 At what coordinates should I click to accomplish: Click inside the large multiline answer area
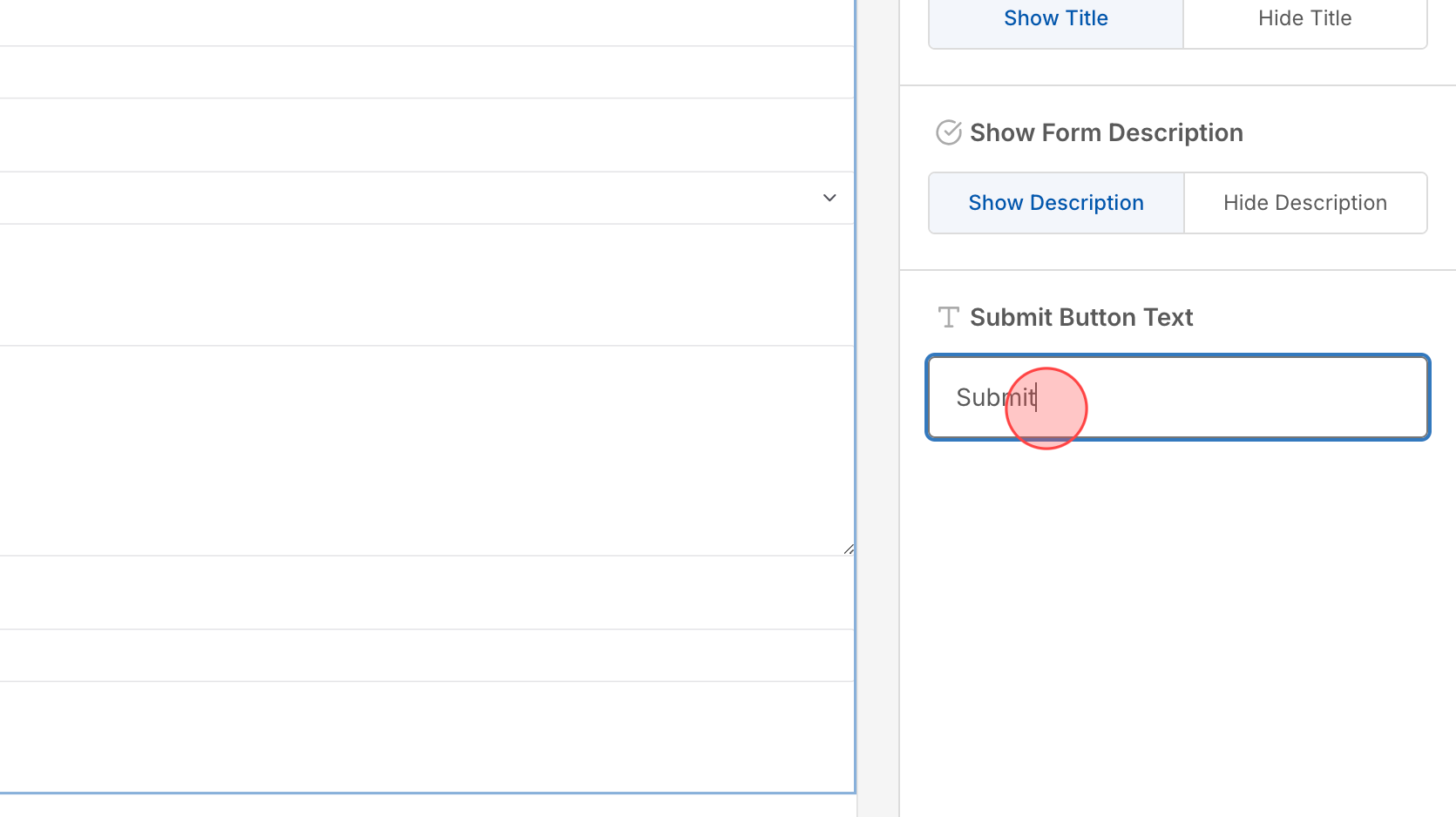427,449
